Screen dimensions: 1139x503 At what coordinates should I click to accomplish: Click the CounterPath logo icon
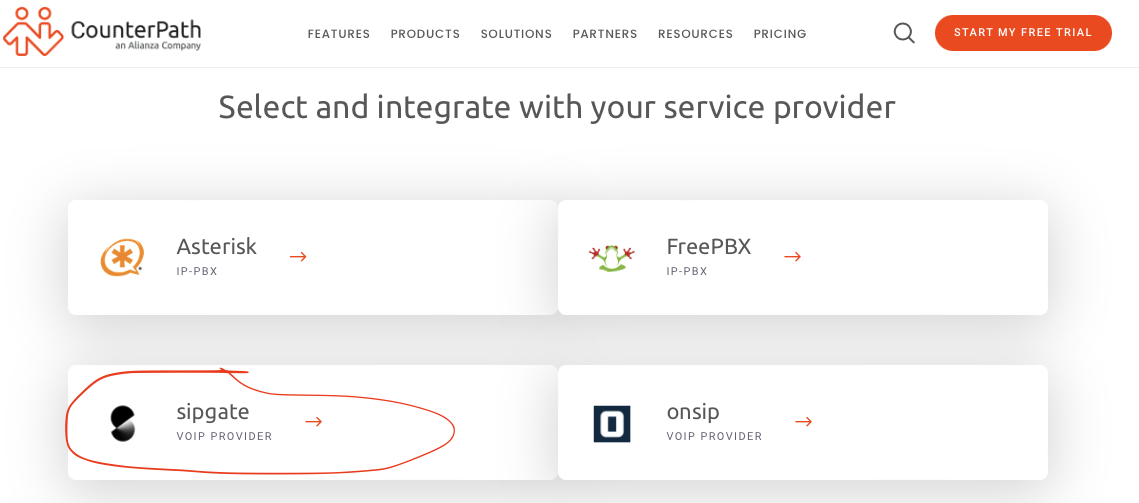[x=33, y=32]
